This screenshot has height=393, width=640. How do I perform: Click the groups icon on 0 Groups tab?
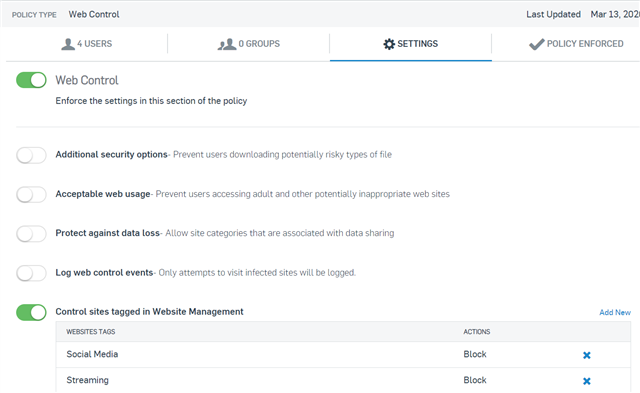click(227, 44)
